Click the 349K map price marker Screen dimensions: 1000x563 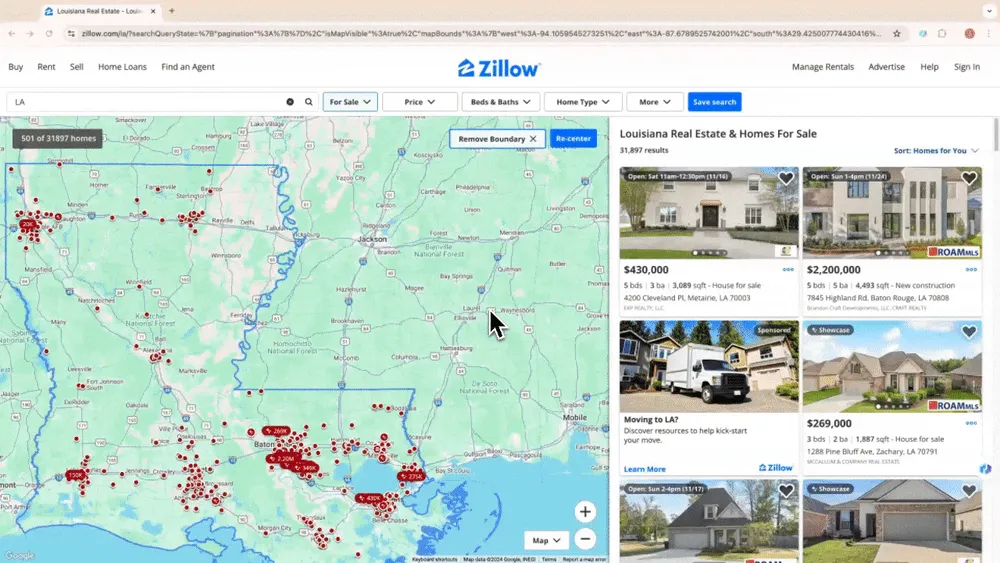[306, 468]
